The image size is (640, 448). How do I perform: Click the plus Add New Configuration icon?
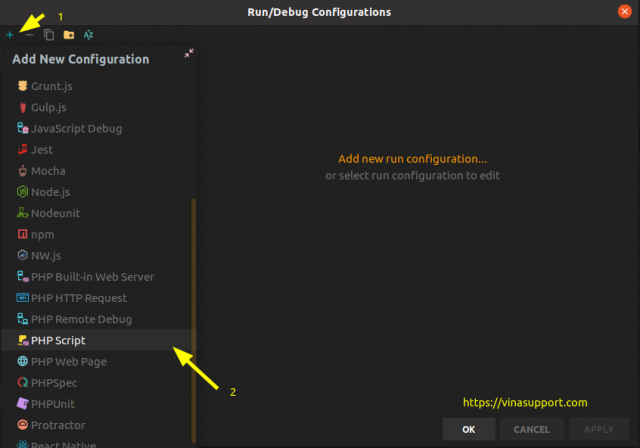(x=10, y=35)
